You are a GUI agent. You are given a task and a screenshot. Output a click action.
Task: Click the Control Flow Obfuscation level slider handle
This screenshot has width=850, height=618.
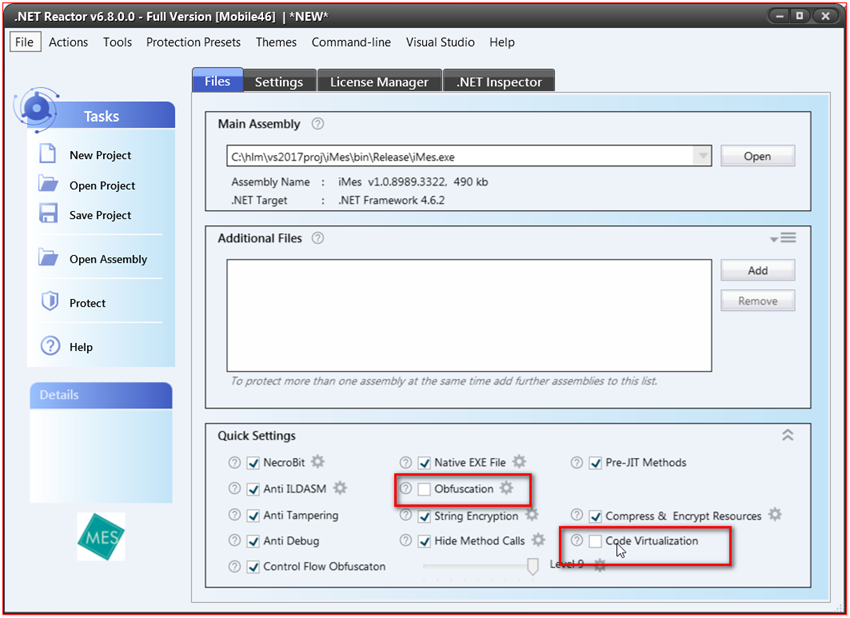coord(532,566)
